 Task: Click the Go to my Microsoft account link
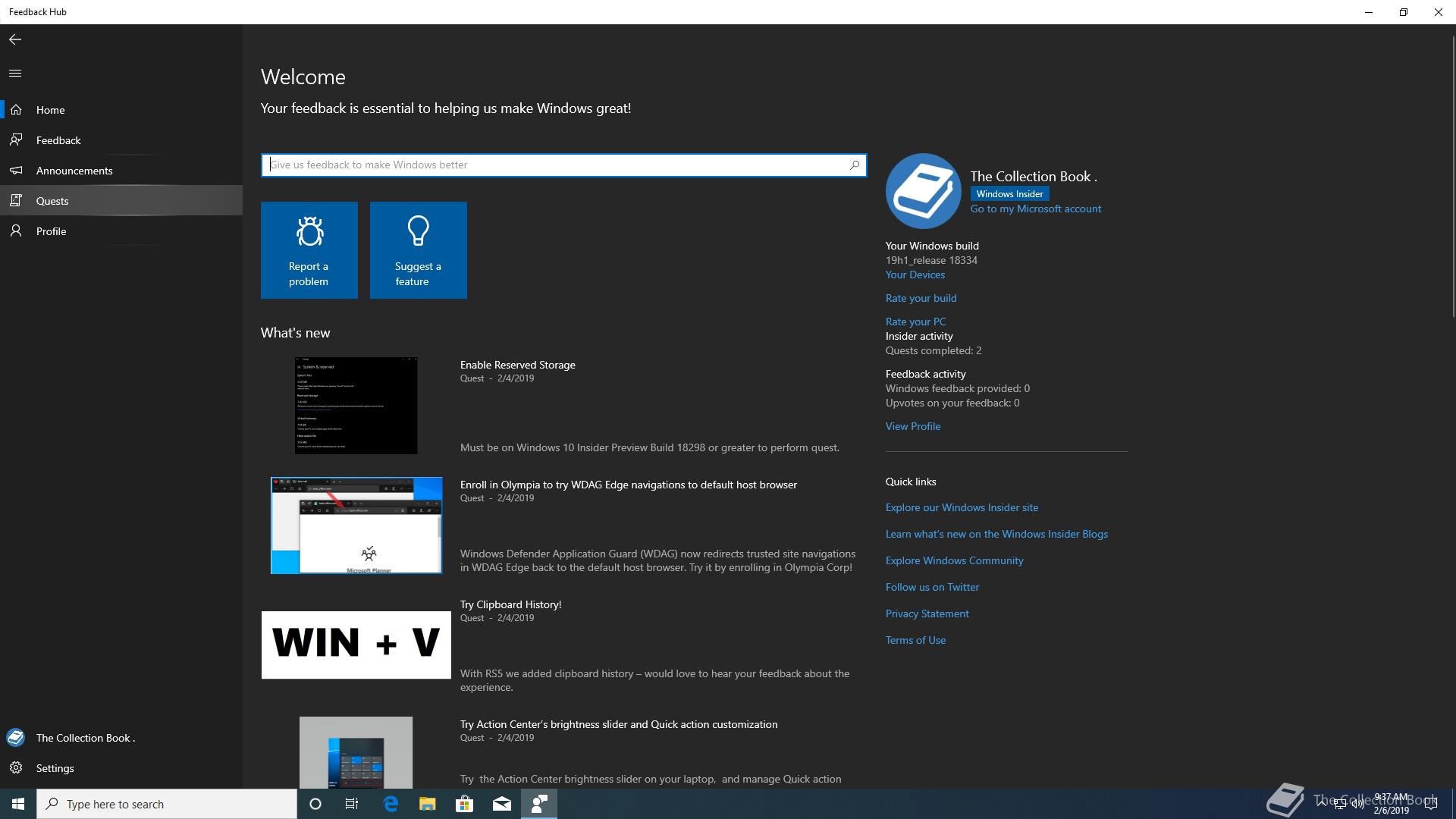[x=1036, y=209]
